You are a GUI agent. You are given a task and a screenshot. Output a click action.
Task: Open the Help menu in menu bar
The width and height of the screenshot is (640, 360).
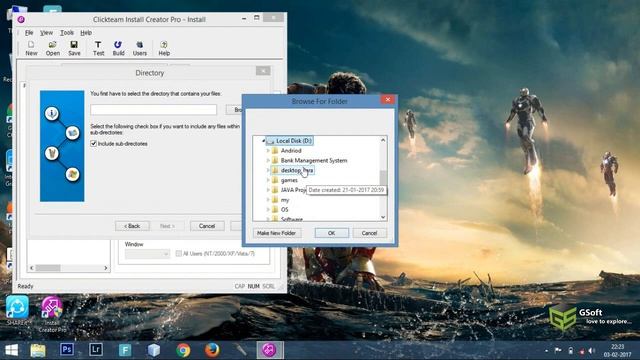[86, 33]
